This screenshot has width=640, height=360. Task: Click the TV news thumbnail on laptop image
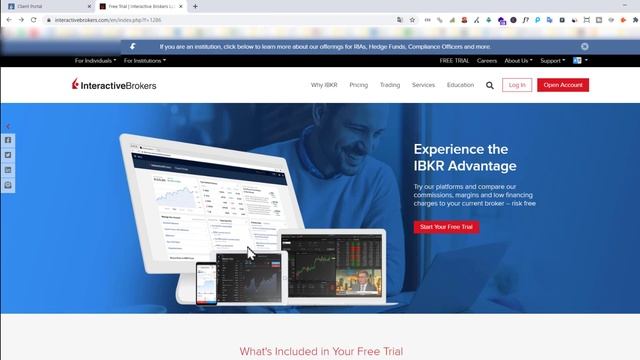coord(358,281)
